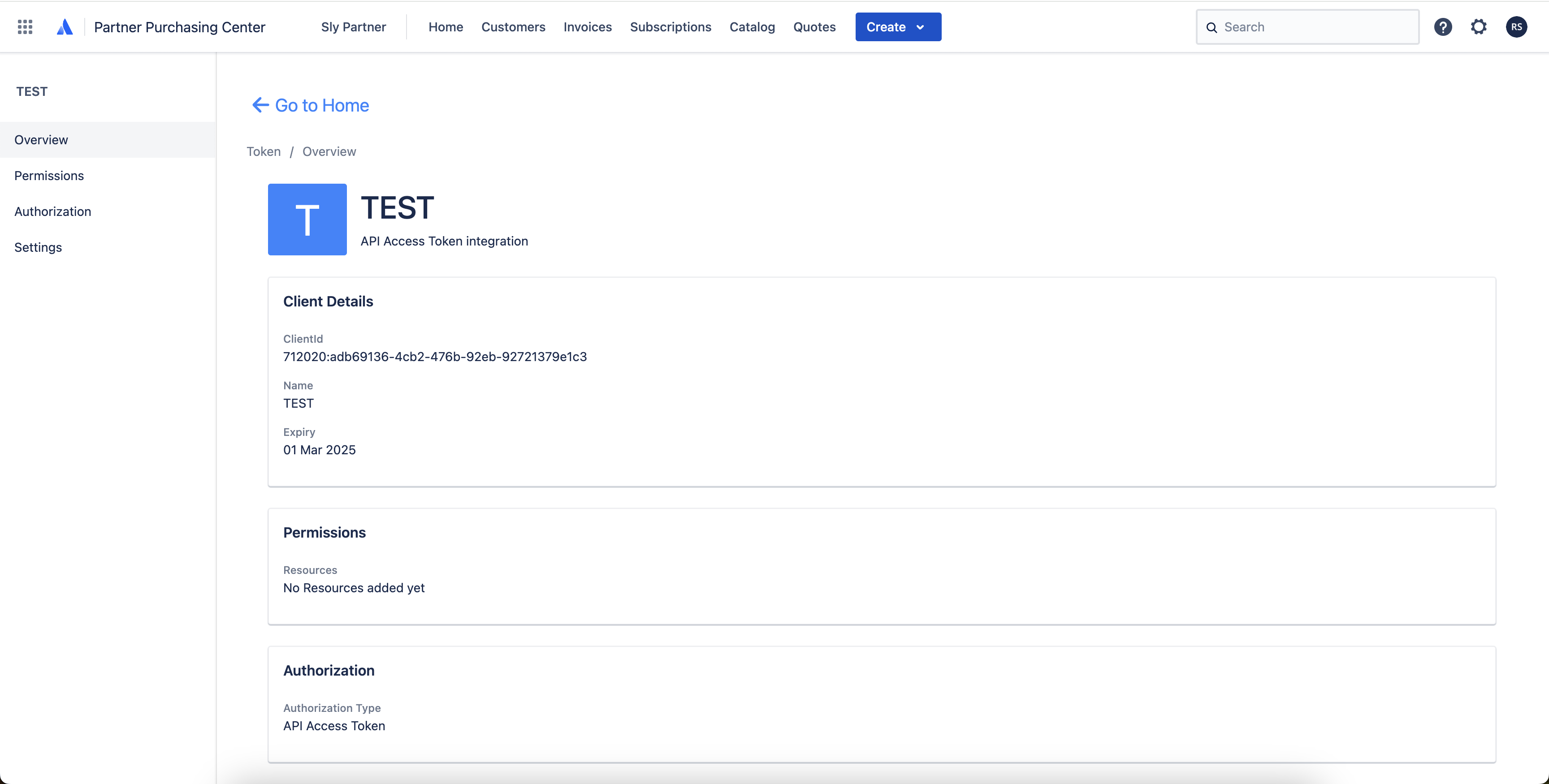Click the Create button chevron arrow
Image resolution: width=1549 pixels, height=784 pixels.
point(920,28)
